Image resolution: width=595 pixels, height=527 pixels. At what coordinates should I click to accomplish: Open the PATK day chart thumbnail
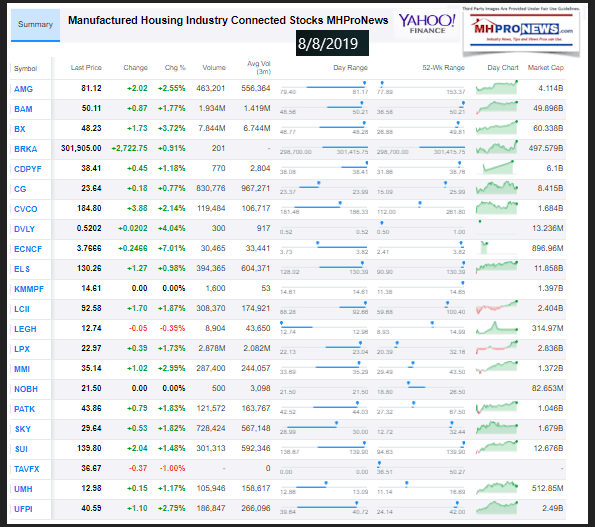(497, 407)
